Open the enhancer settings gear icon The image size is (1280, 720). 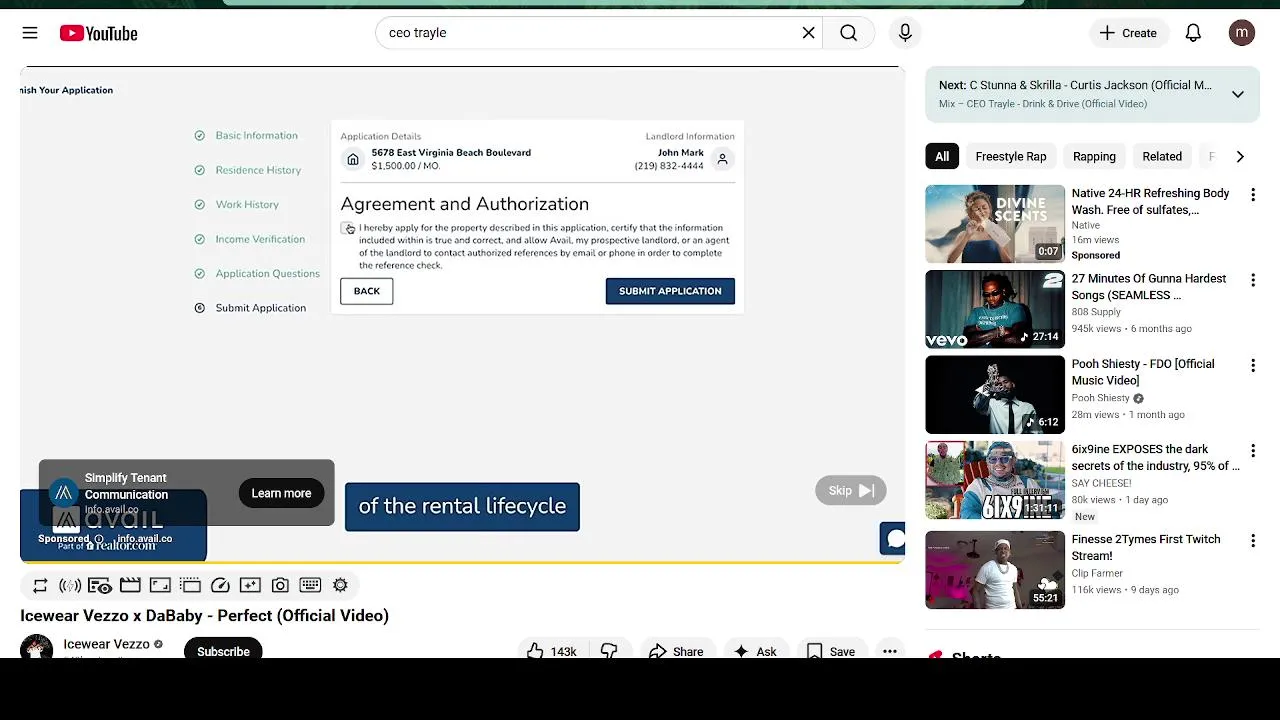tap(340, 585)
